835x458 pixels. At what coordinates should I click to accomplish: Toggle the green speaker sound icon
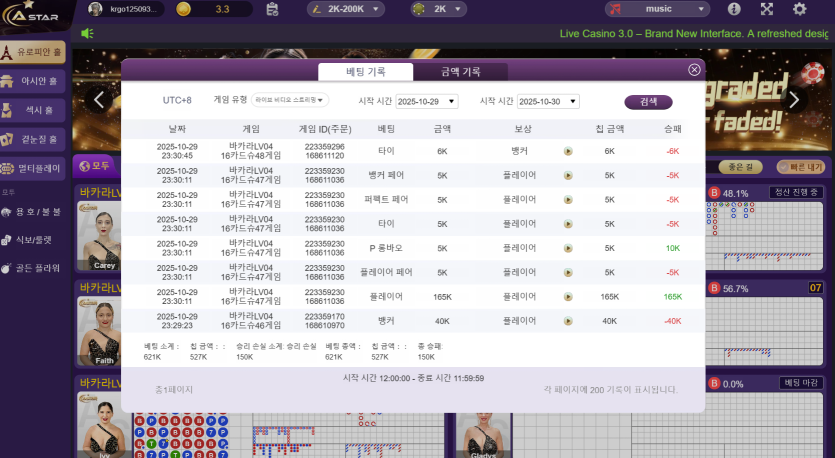coord(88,33)
